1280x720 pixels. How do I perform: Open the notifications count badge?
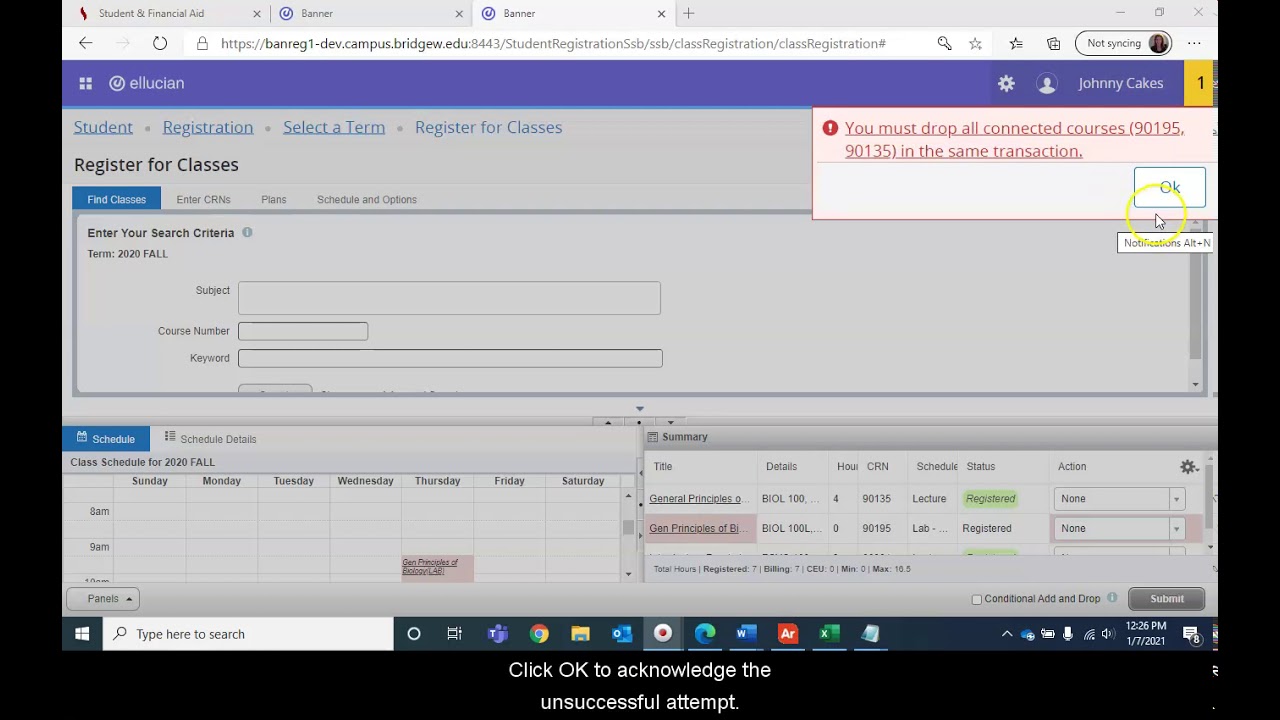[1200, 83]
